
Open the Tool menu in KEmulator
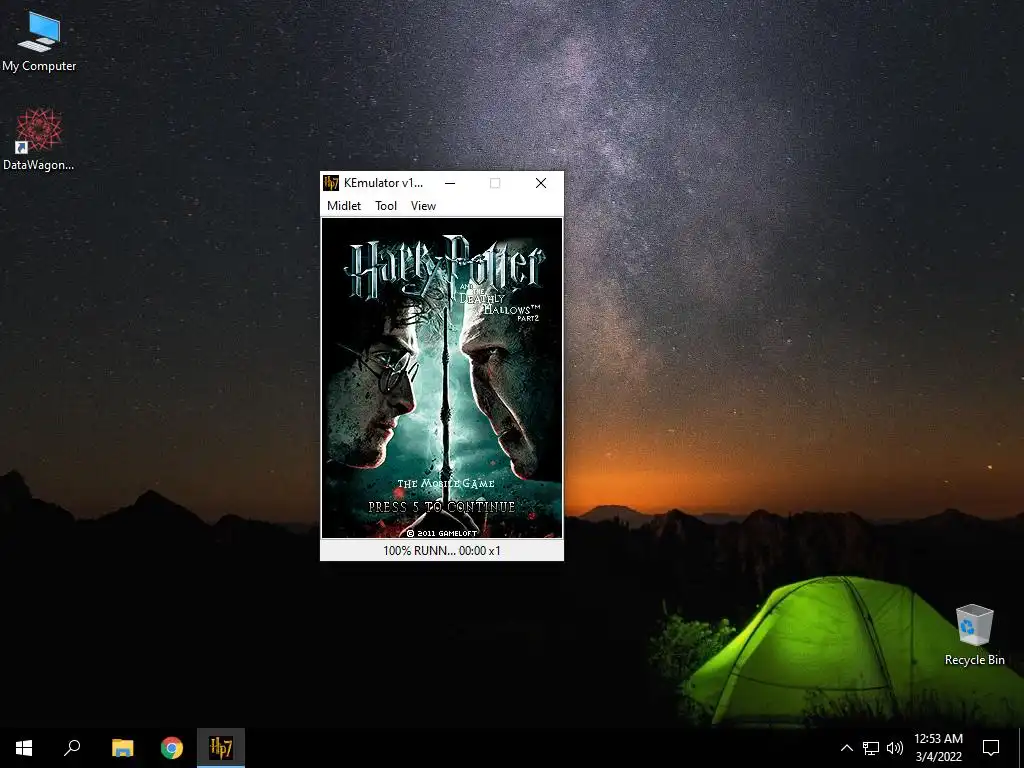pos(386,206)
